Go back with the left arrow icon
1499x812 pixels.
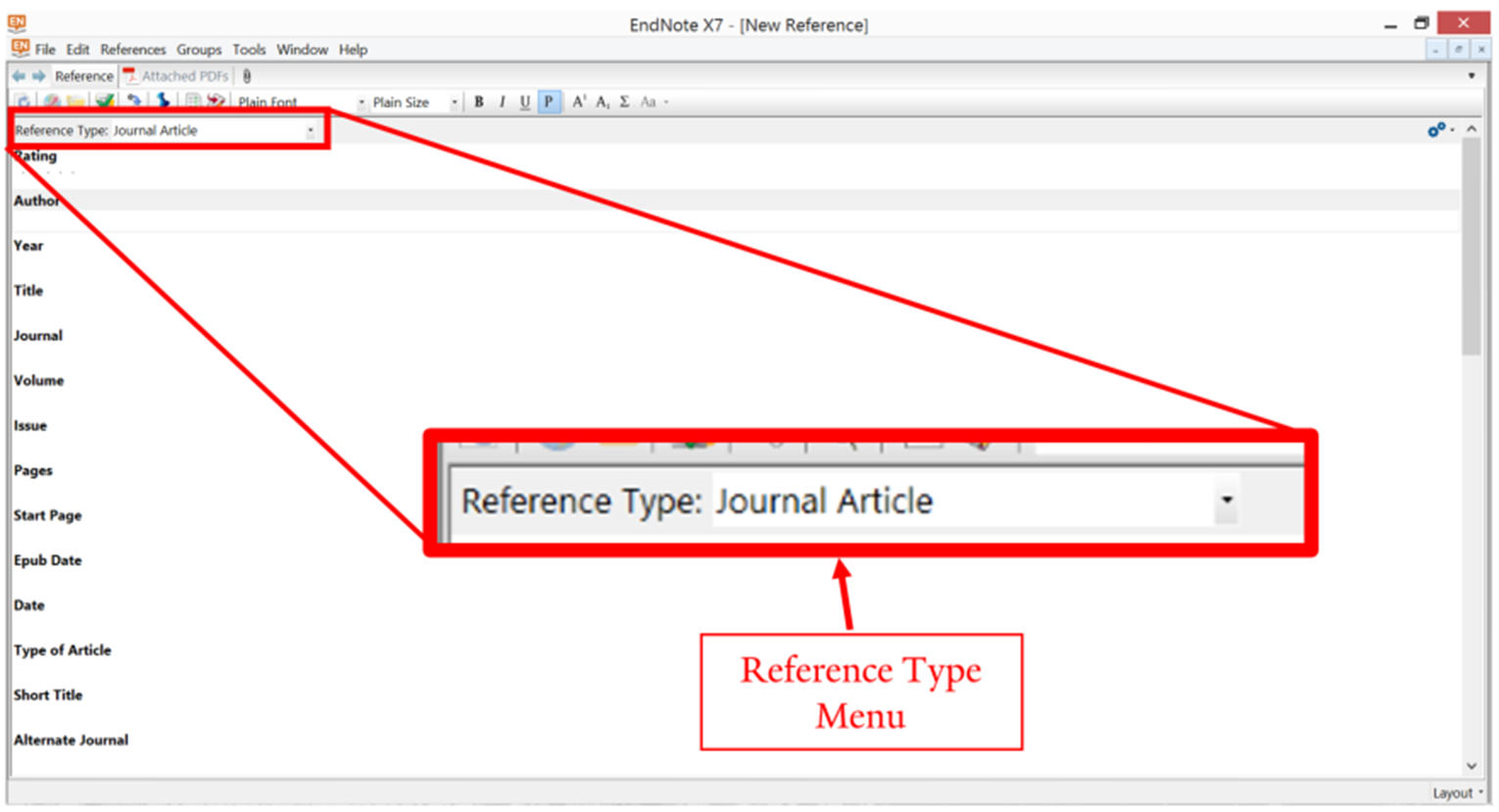19,76
